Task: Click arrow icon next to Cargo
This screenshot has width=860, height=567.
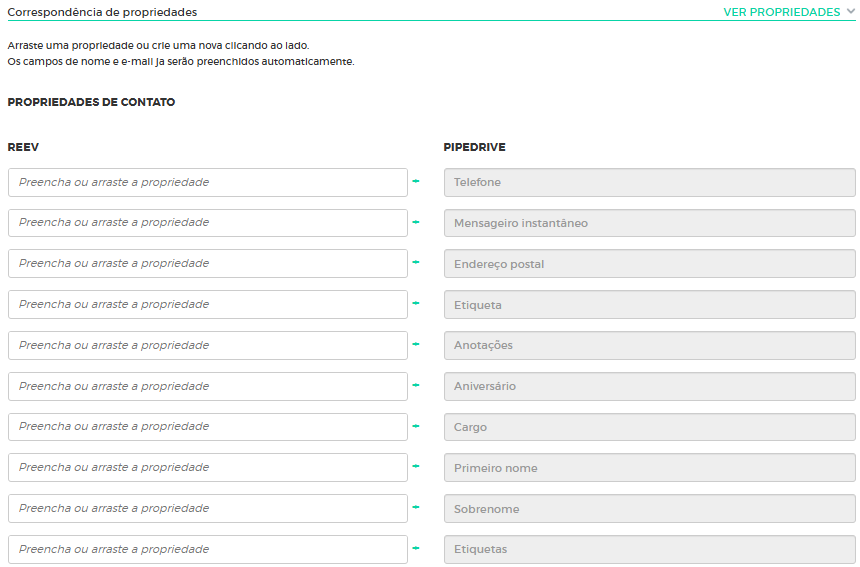Action: [416, 426]
